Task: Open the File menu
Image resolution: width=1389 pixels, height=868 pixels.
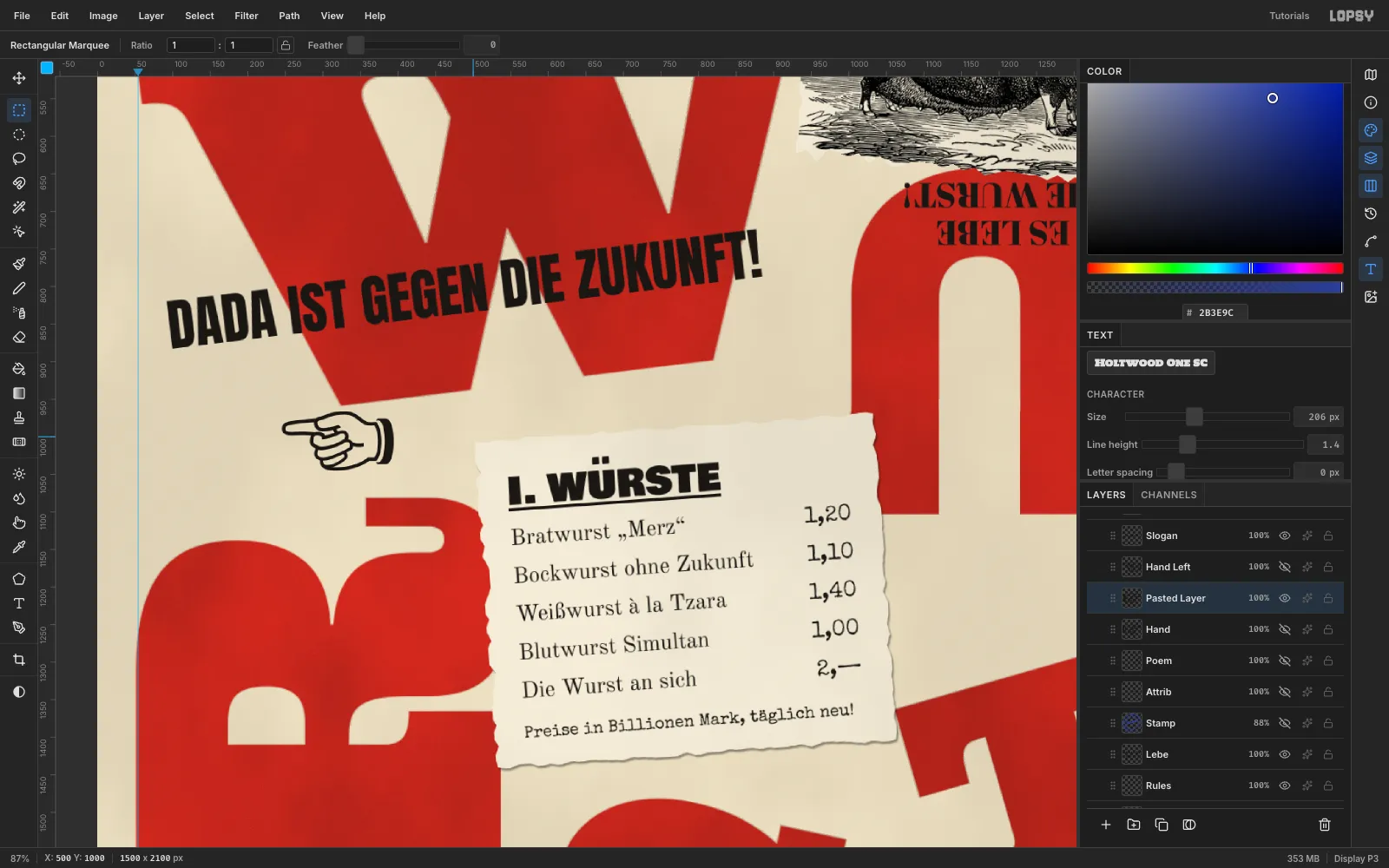Action: [x=22, y=16]
